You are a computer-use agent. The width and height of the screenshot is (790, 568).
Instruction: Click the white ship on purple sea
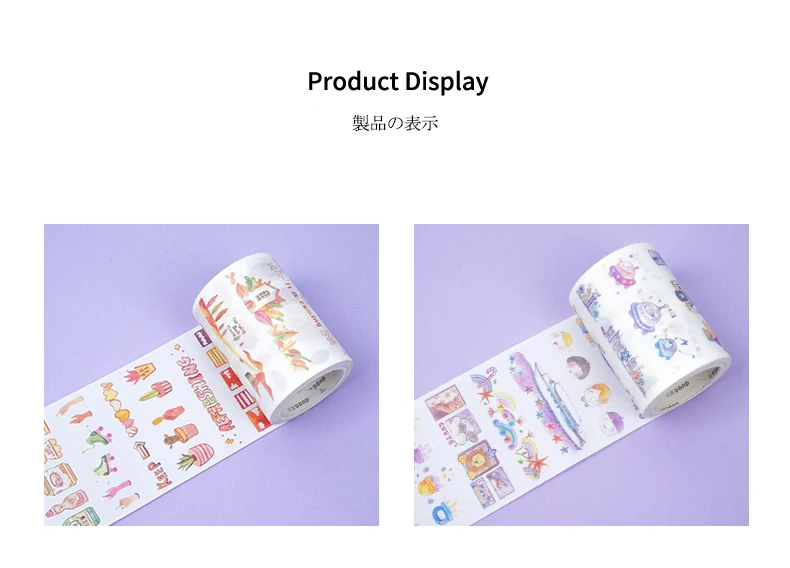(559, 403)
